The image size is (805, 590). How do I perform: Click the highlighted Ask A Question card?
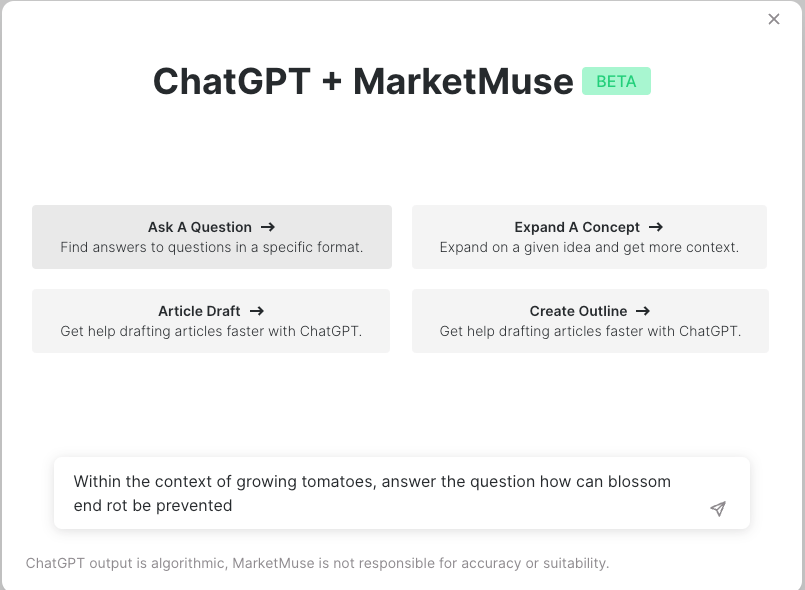pos(211,237)
